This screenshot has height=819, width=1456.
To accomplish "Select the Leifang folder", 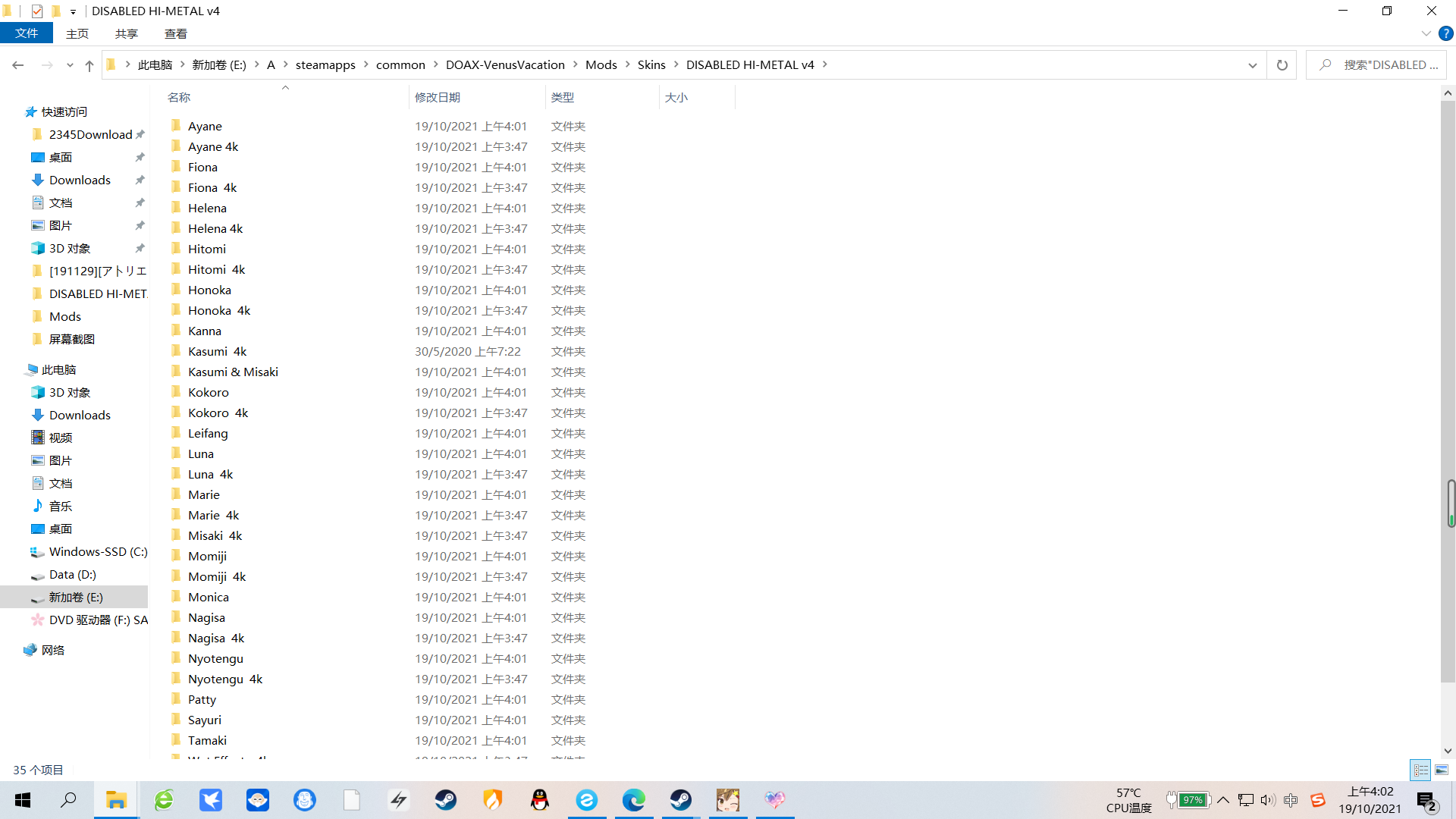I will pyautogui.click(x=208, y=433).
